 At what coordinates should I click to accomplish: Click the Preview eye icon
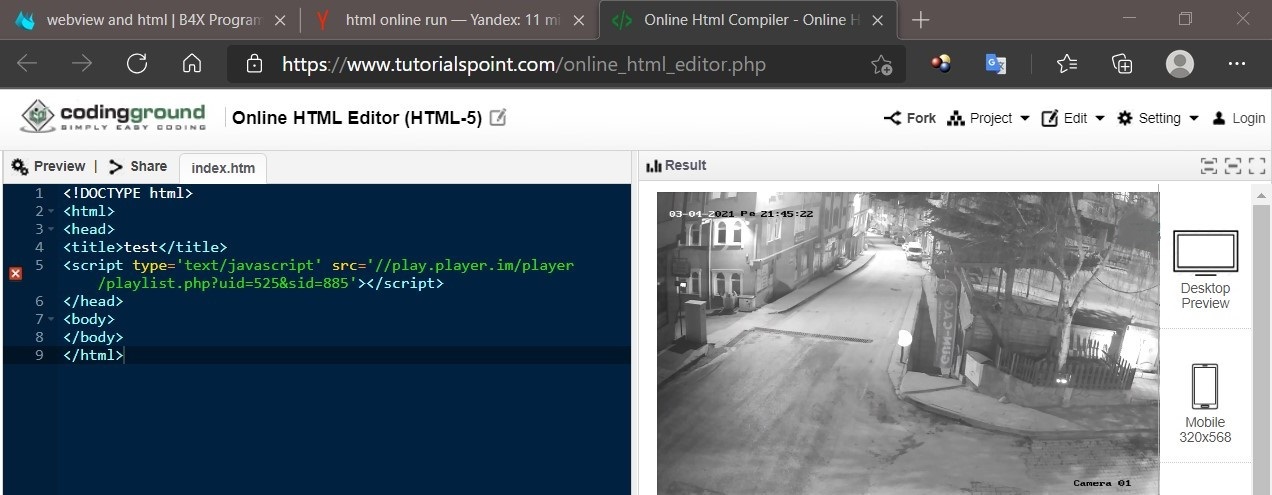point(19,166)
